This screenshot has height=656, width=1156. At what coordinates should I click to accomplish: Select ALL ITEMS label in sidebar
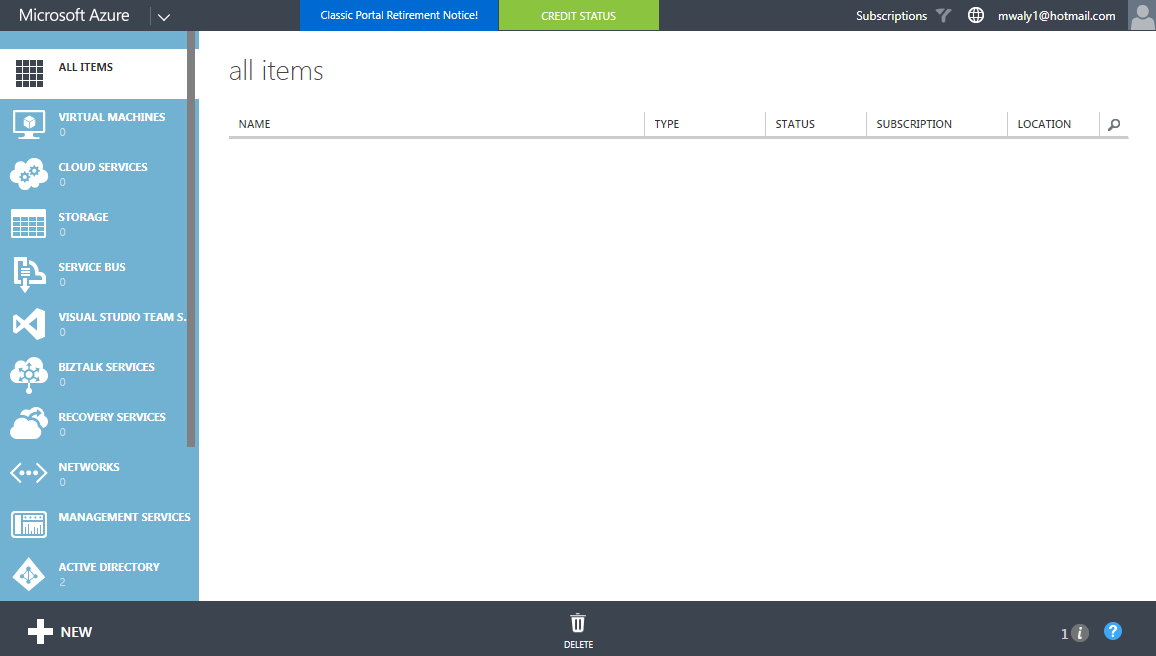(86, 67)
